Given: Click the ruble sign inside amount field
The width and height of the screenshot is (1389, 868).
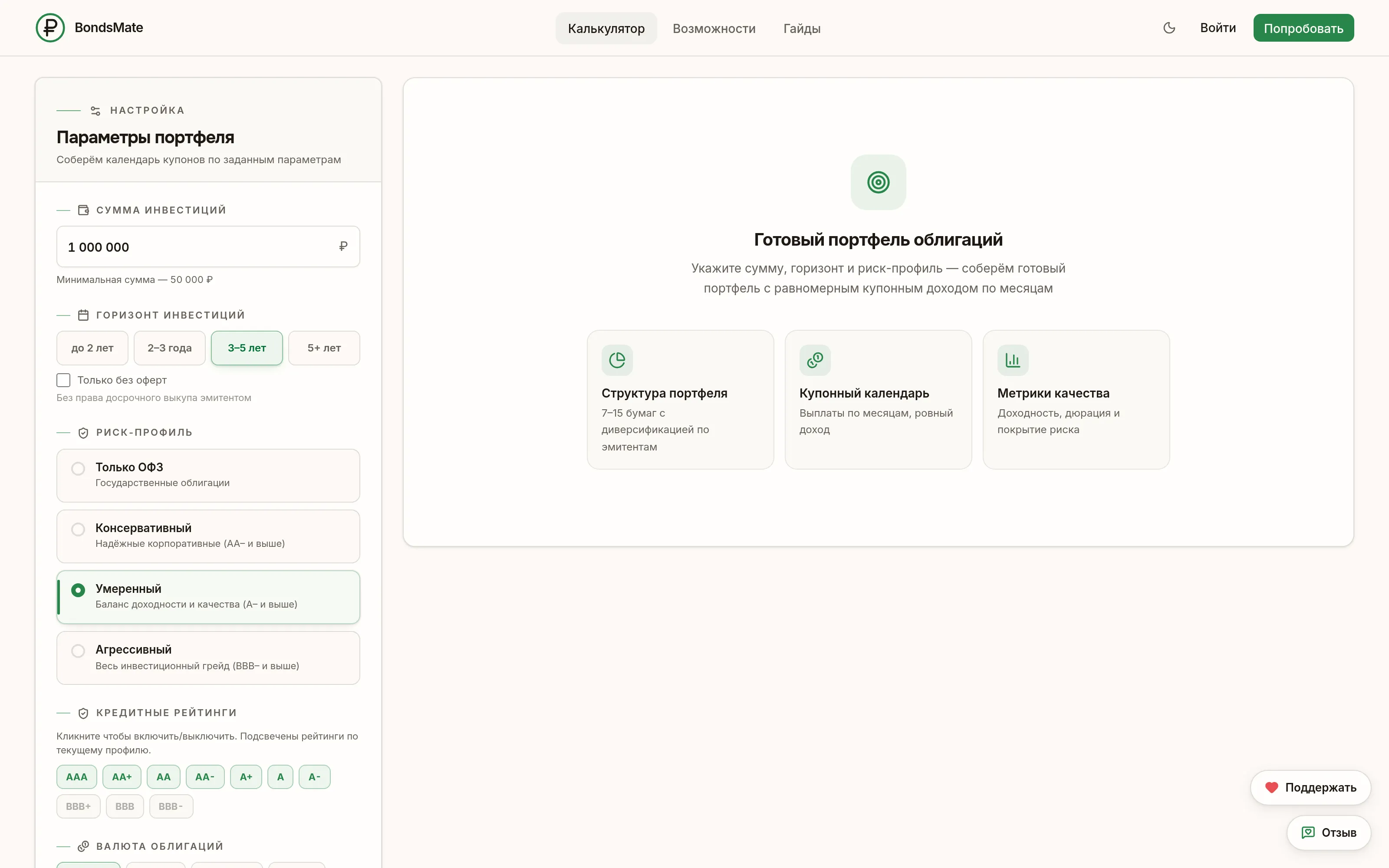Looking at the screenshot, I should [343, 246].
